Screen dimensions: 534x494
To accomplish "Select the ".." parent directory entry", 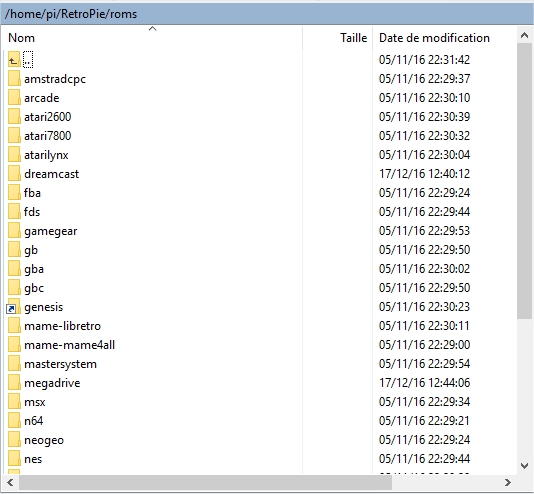I will tap(28, 60).
